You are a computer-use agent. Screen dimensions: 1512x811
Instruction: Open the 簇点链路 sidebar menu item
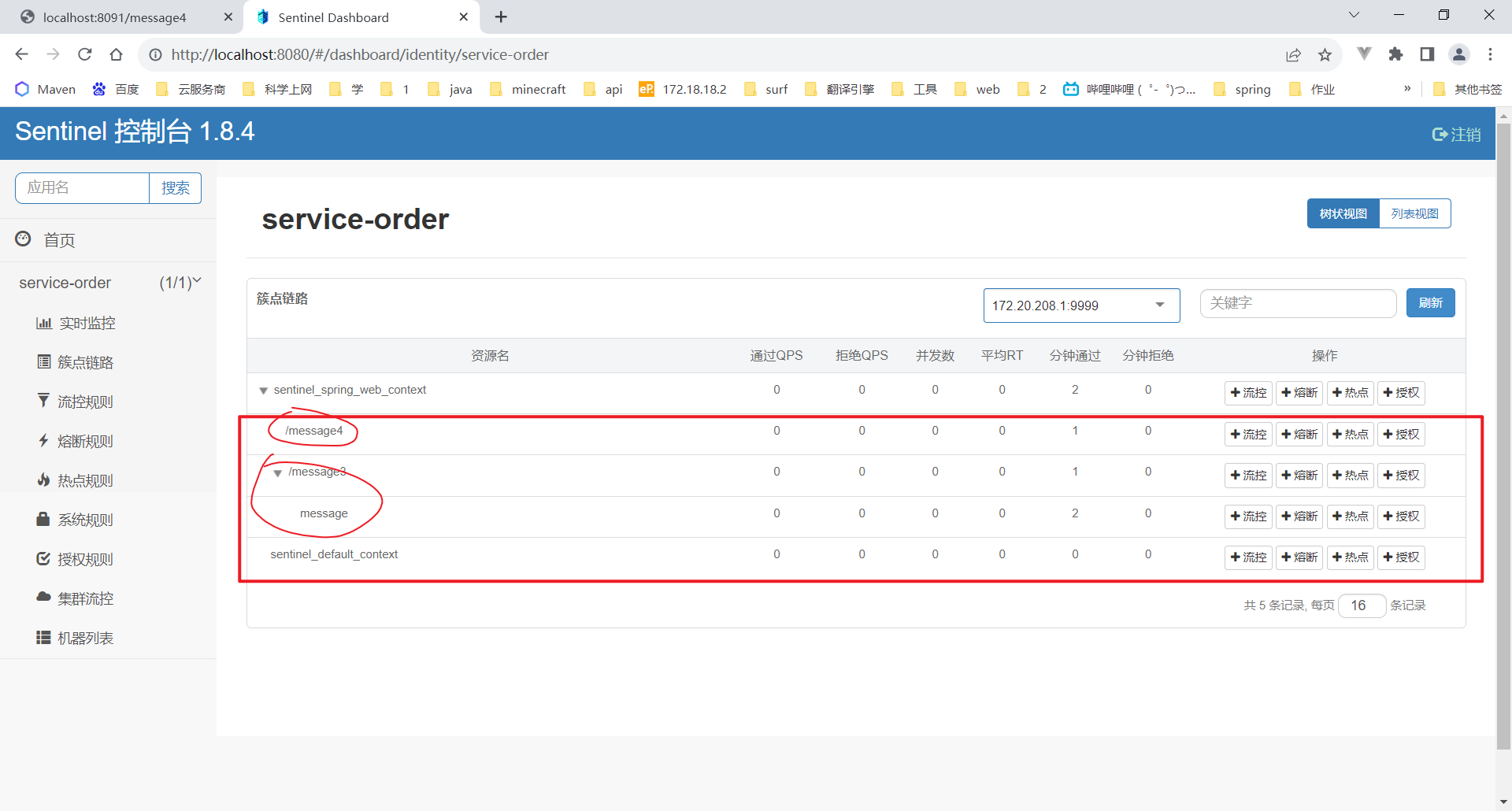76,362
